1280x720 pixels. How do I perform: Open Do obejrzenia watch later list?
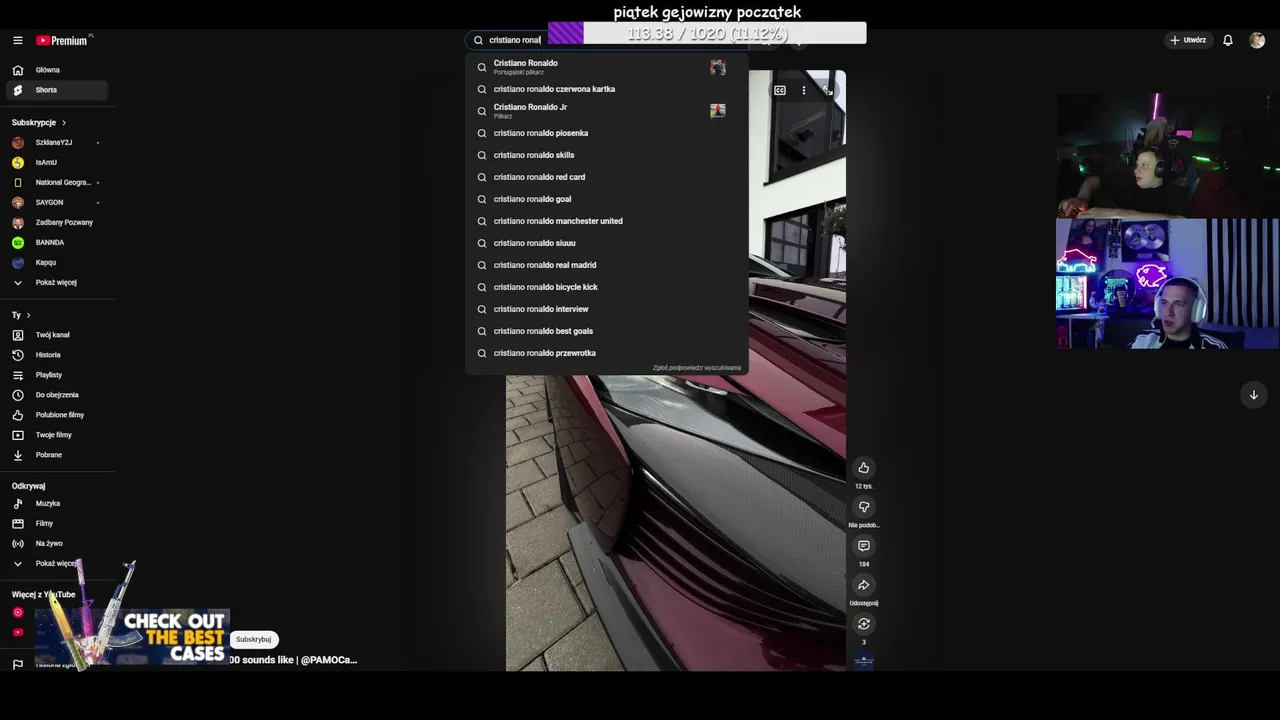click(x=57, y=395)
